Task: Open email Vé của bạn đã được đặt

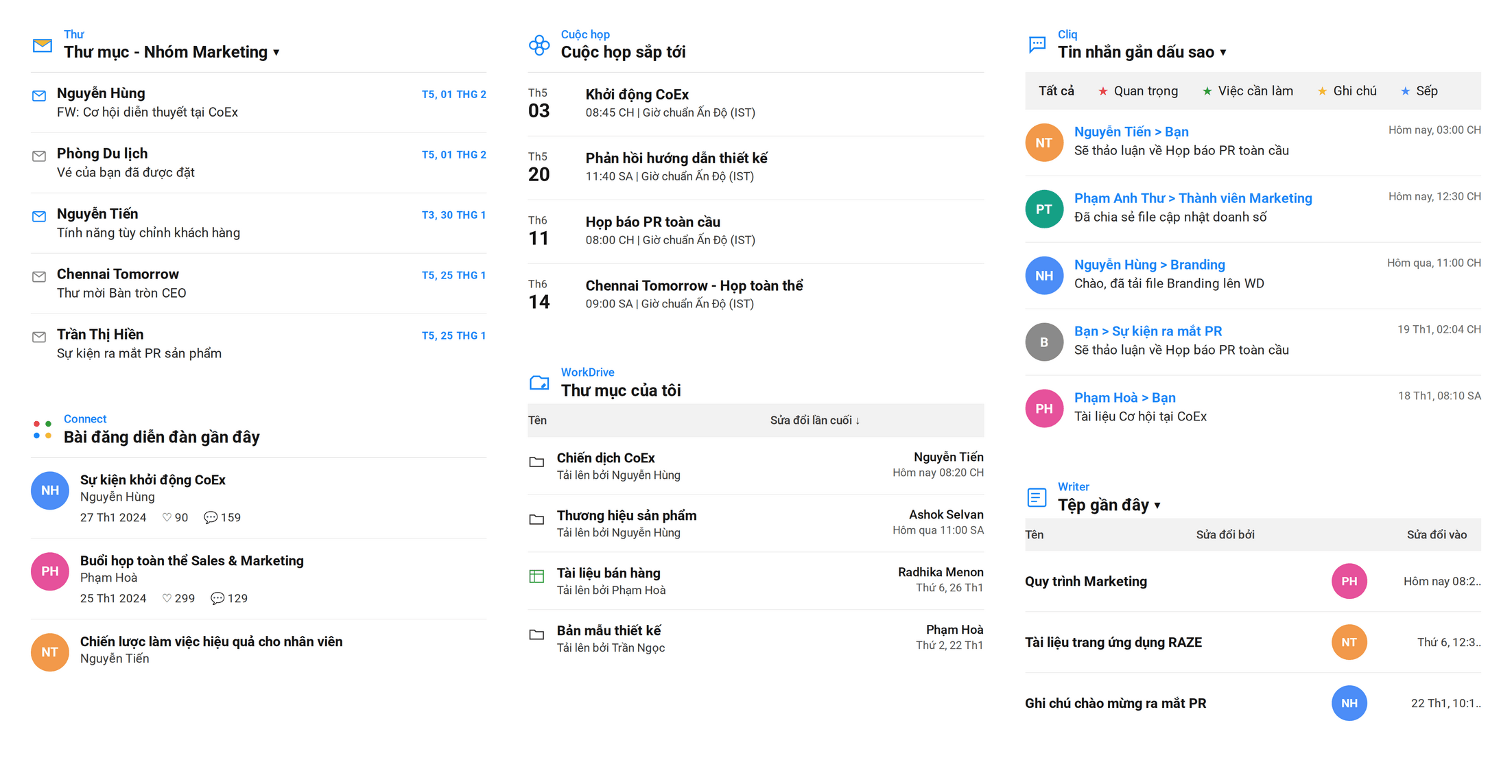Action: click(x=259, y=163)
